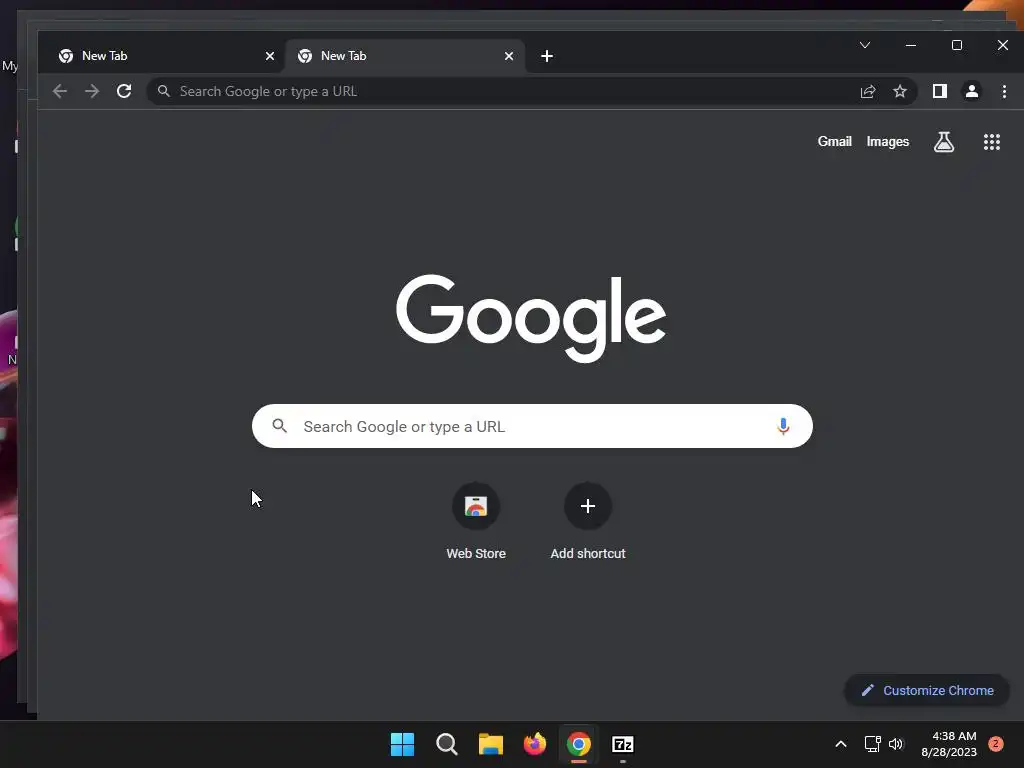Maximize the Chrome window
The image size is (1024, 768).
(957, 45)
